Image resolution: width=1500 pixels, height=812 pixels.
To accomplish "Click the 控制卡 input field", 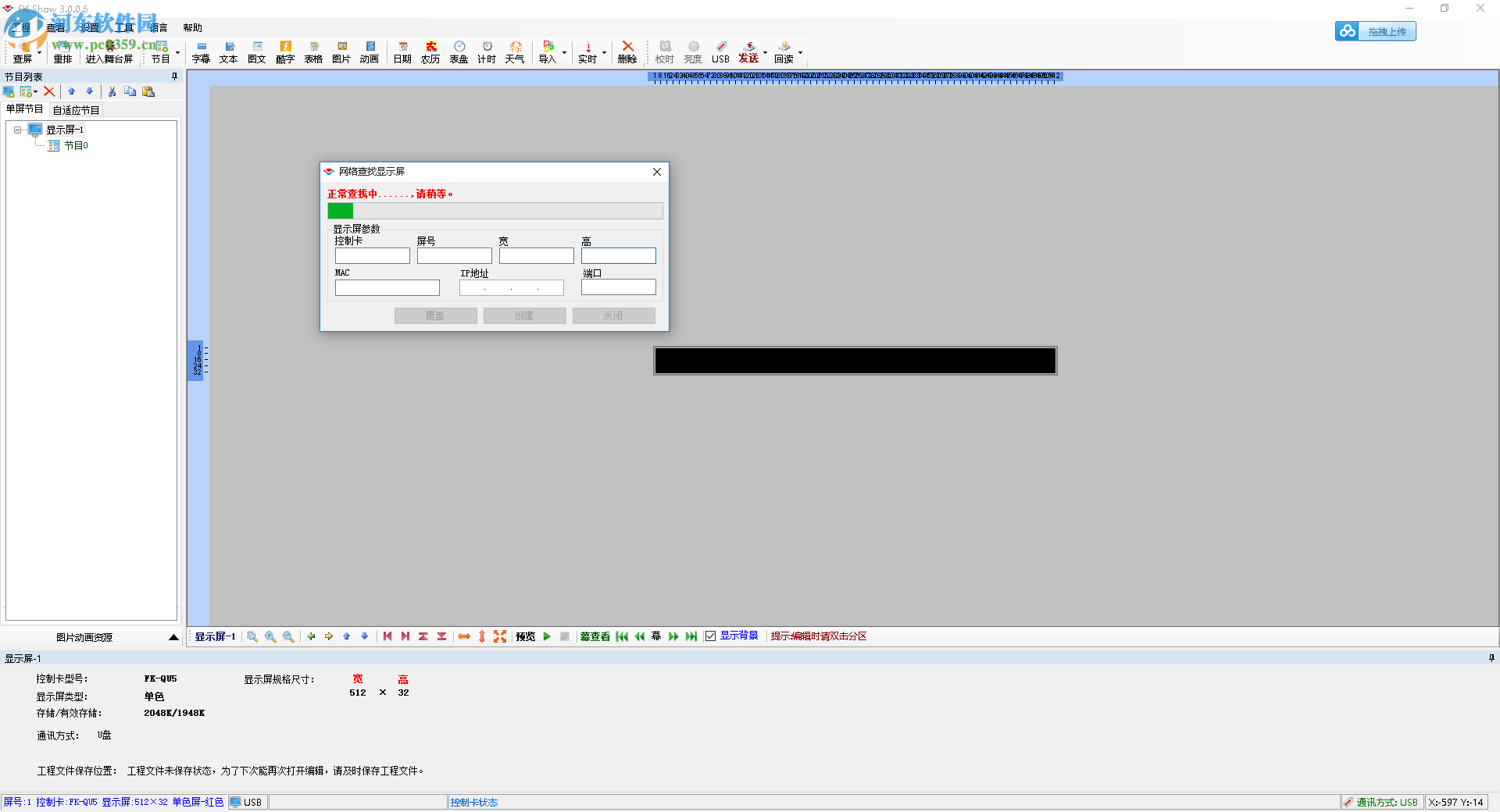I will (373, 255).
